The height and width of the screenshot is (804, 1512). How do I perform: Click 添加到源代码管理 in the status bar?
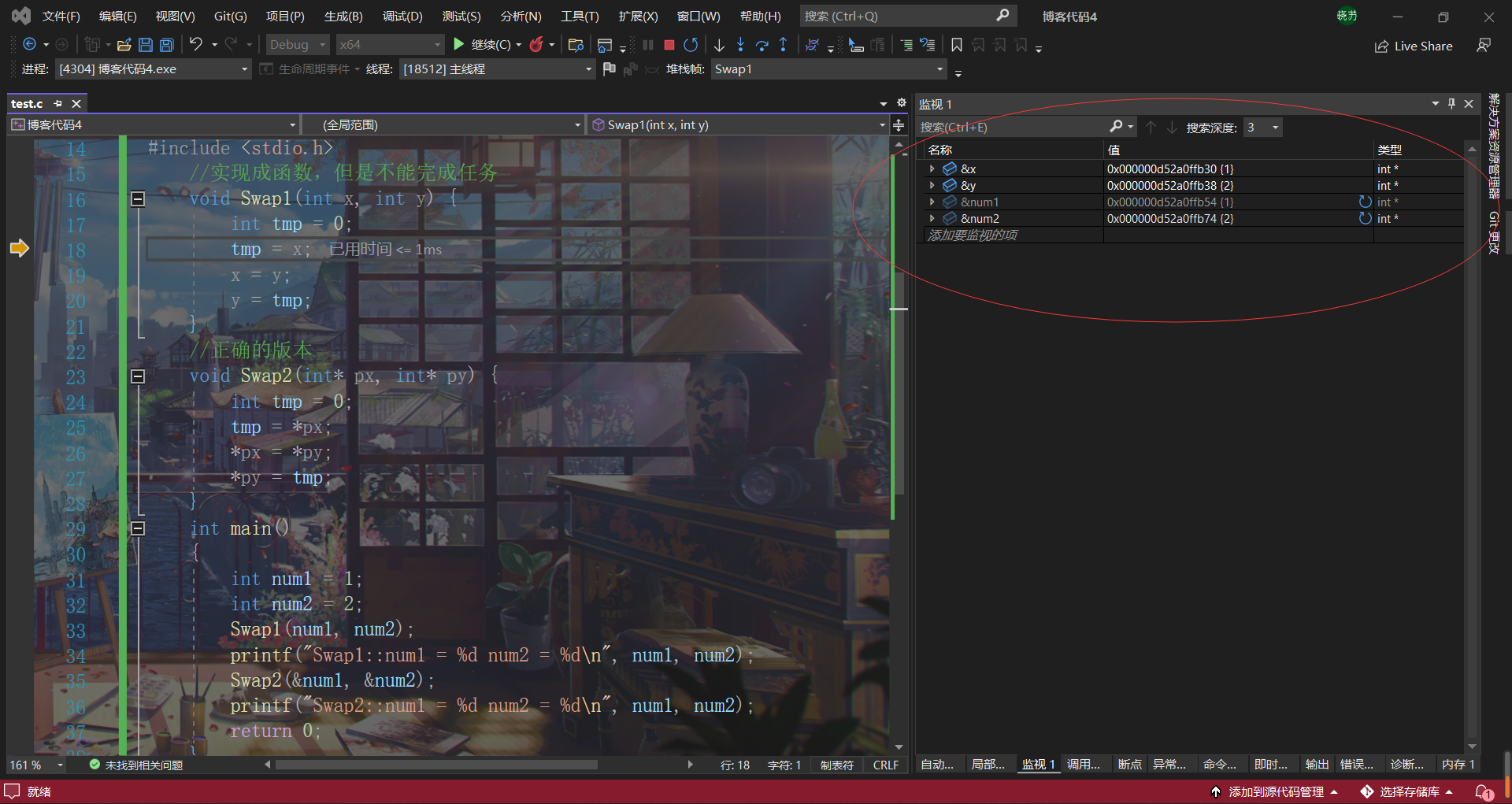coord(1275,792)
